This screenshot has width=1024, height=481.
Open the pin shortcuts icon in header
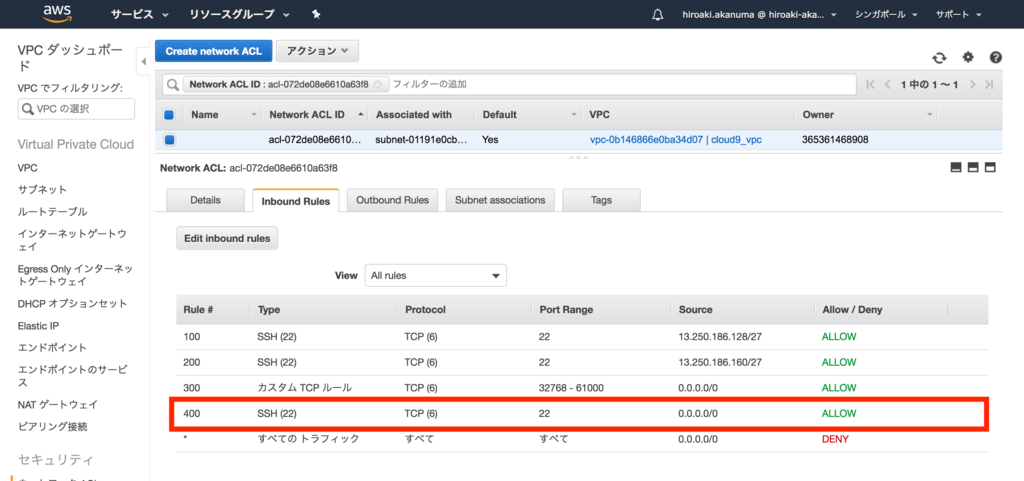click(316, 14)
